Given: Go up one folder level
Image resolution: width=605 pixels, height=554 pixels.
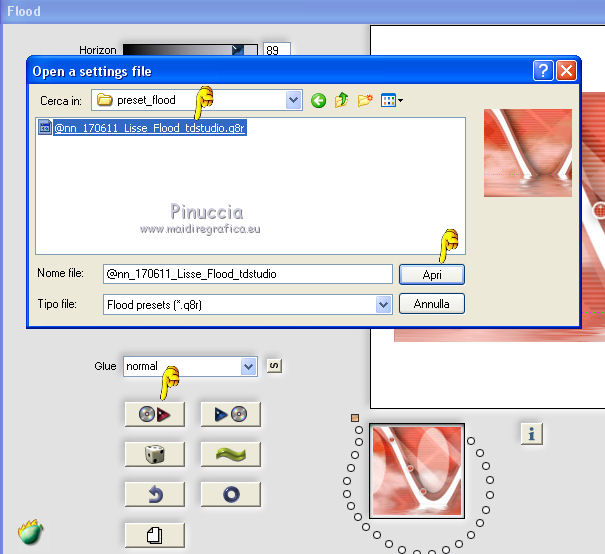Looking at the screenshot, I should (341, 100).
